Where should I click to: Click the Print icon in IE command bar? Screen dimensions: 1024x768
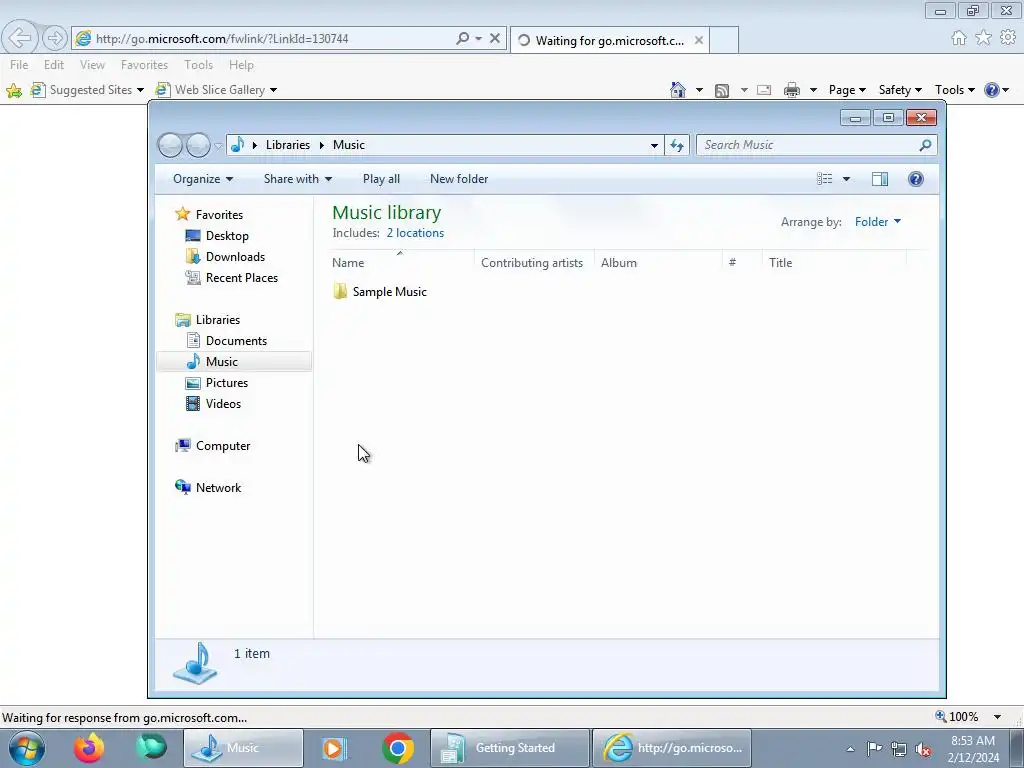pos(792,90)
